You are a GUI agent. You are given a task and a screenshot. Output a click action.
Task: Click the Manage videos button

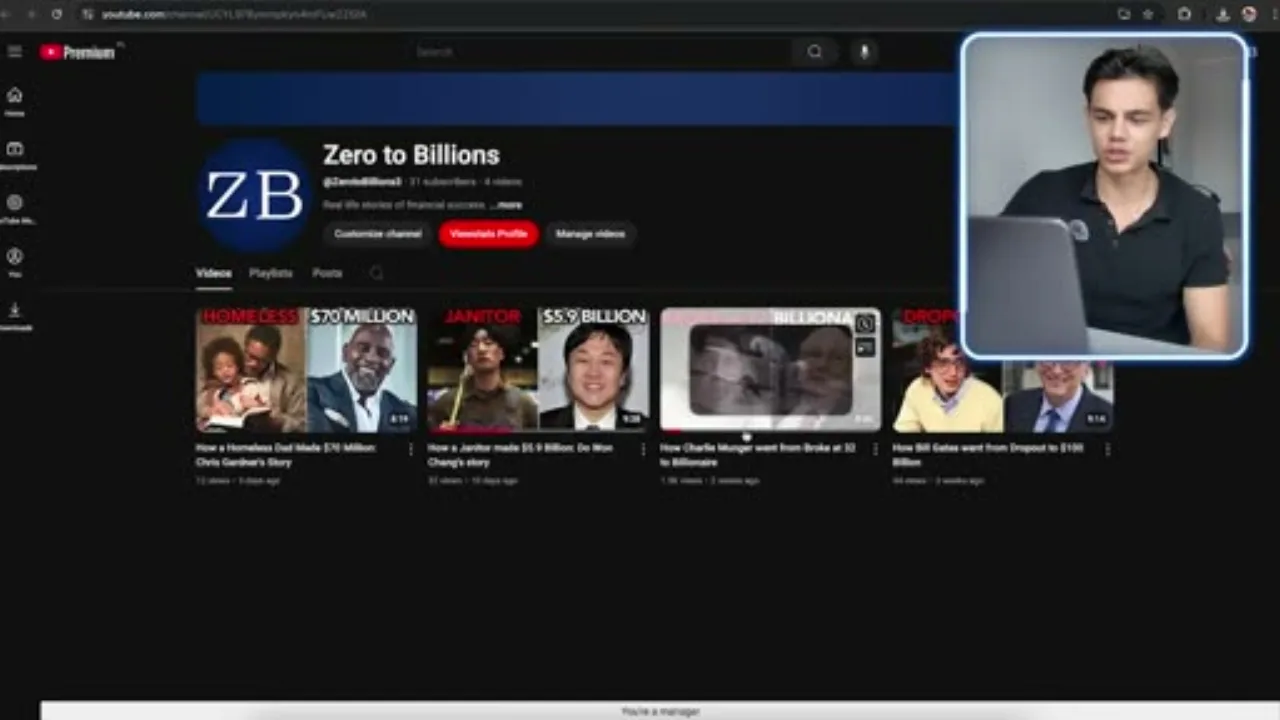coord(590,234)
